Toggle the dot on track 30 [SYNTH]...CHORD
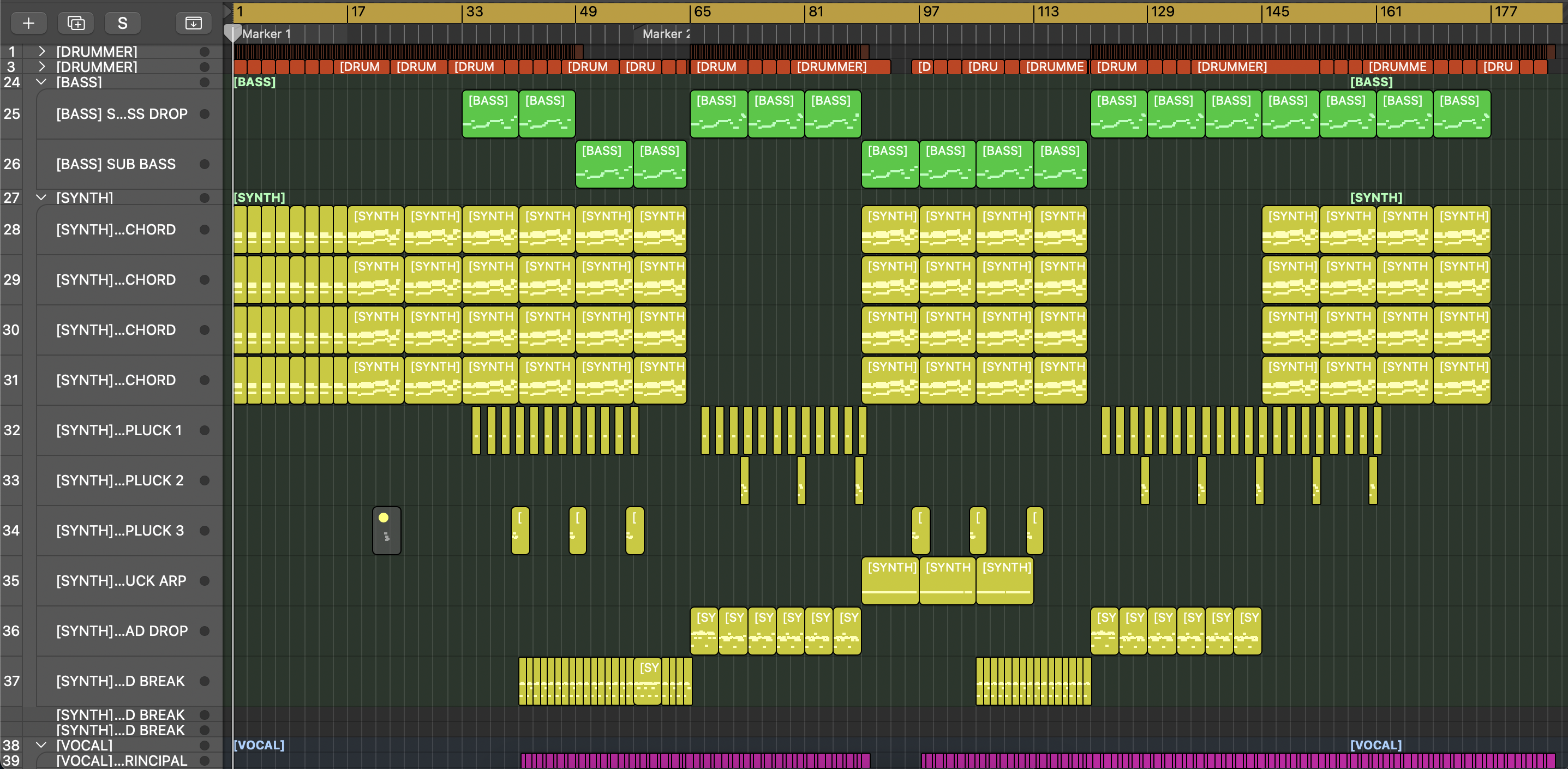The width and height of the screenshot is (1568, 769). [x=205, y=330]
